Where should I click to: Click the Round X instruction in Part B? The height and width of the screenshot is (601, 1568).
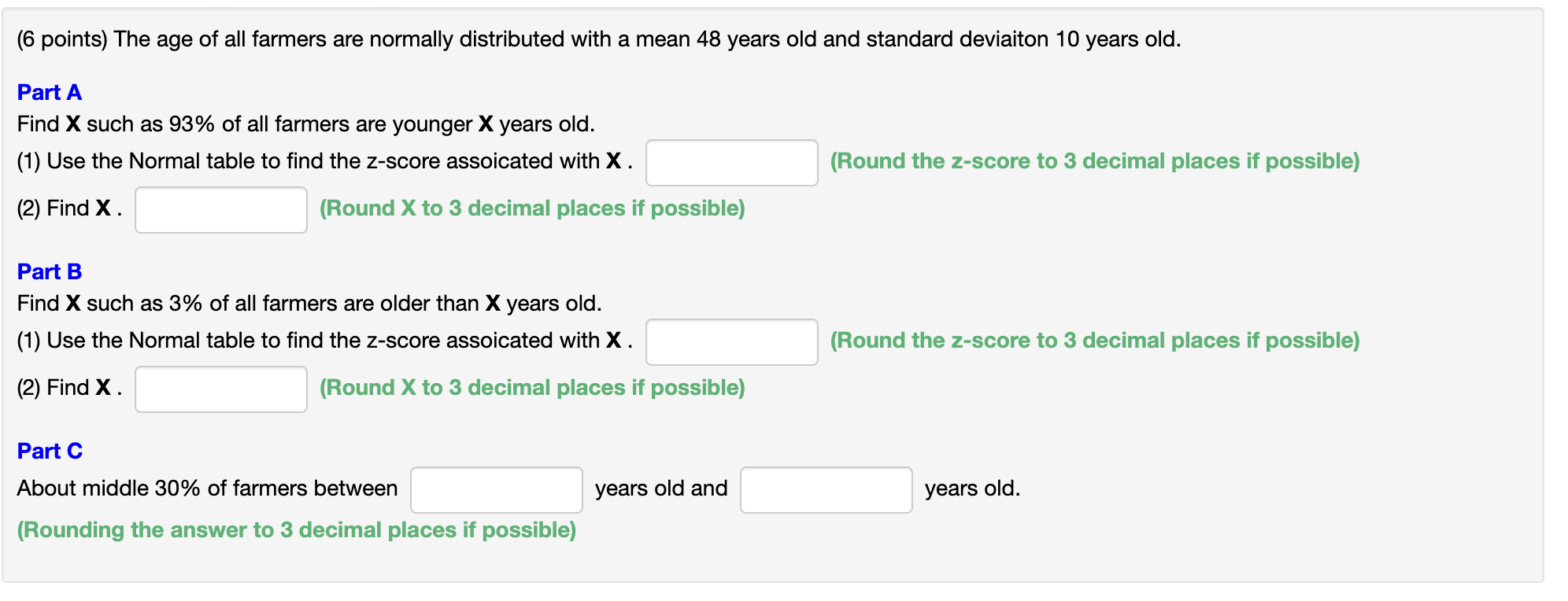coord(532,387)
